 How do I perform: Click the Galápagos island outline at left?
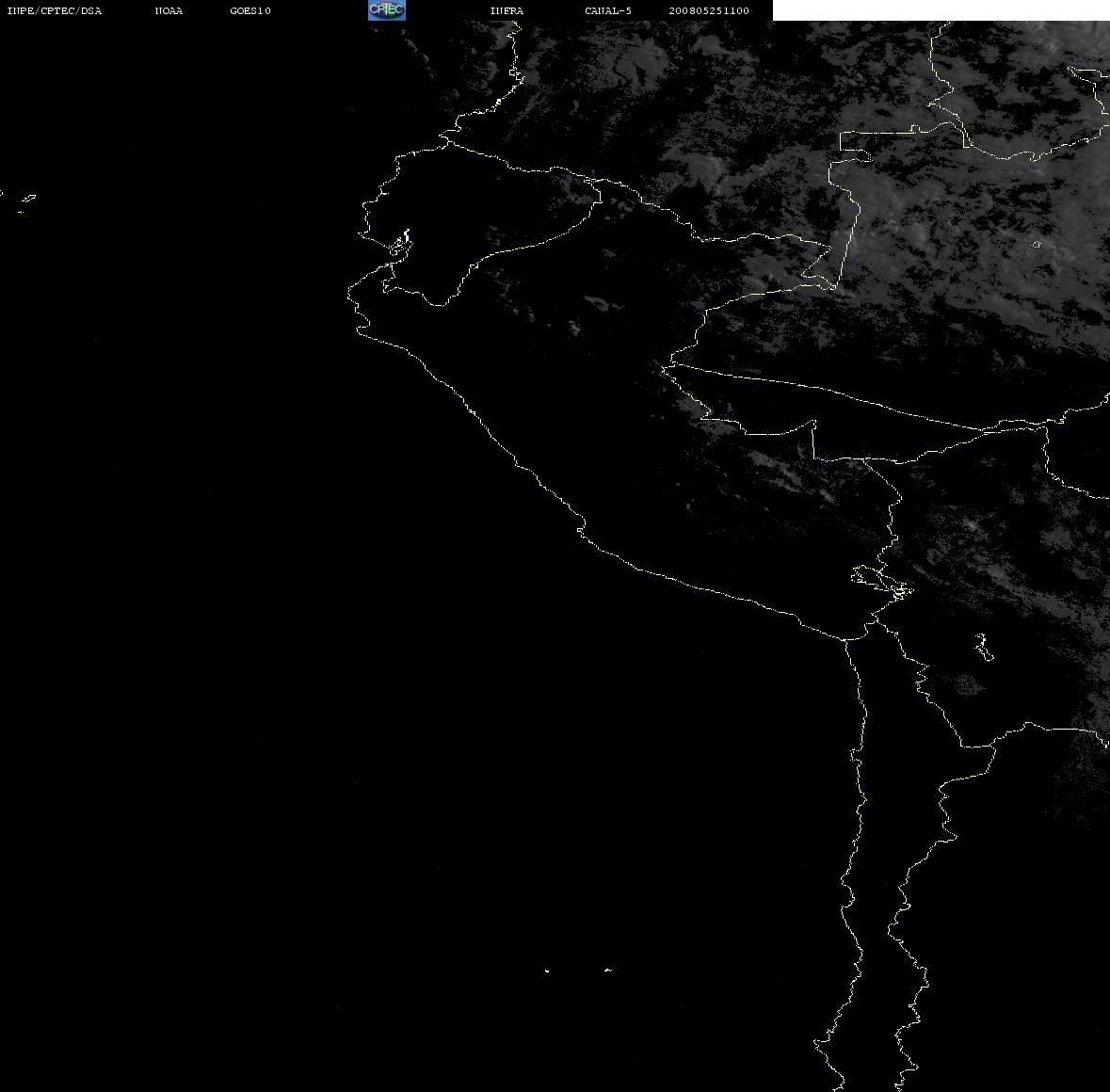[27, 198]
